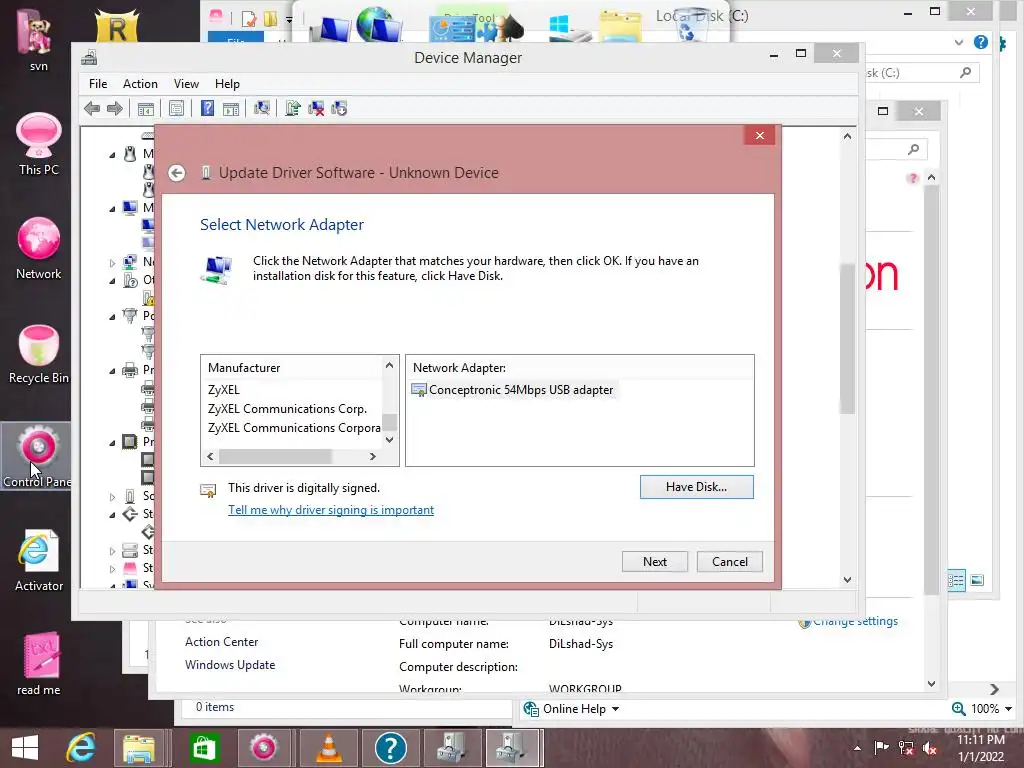The width and height of the screenshot is (1024, 768).
Task: Select ZyXEL Communications Corp. manufacturer
Action: [287, 409]
